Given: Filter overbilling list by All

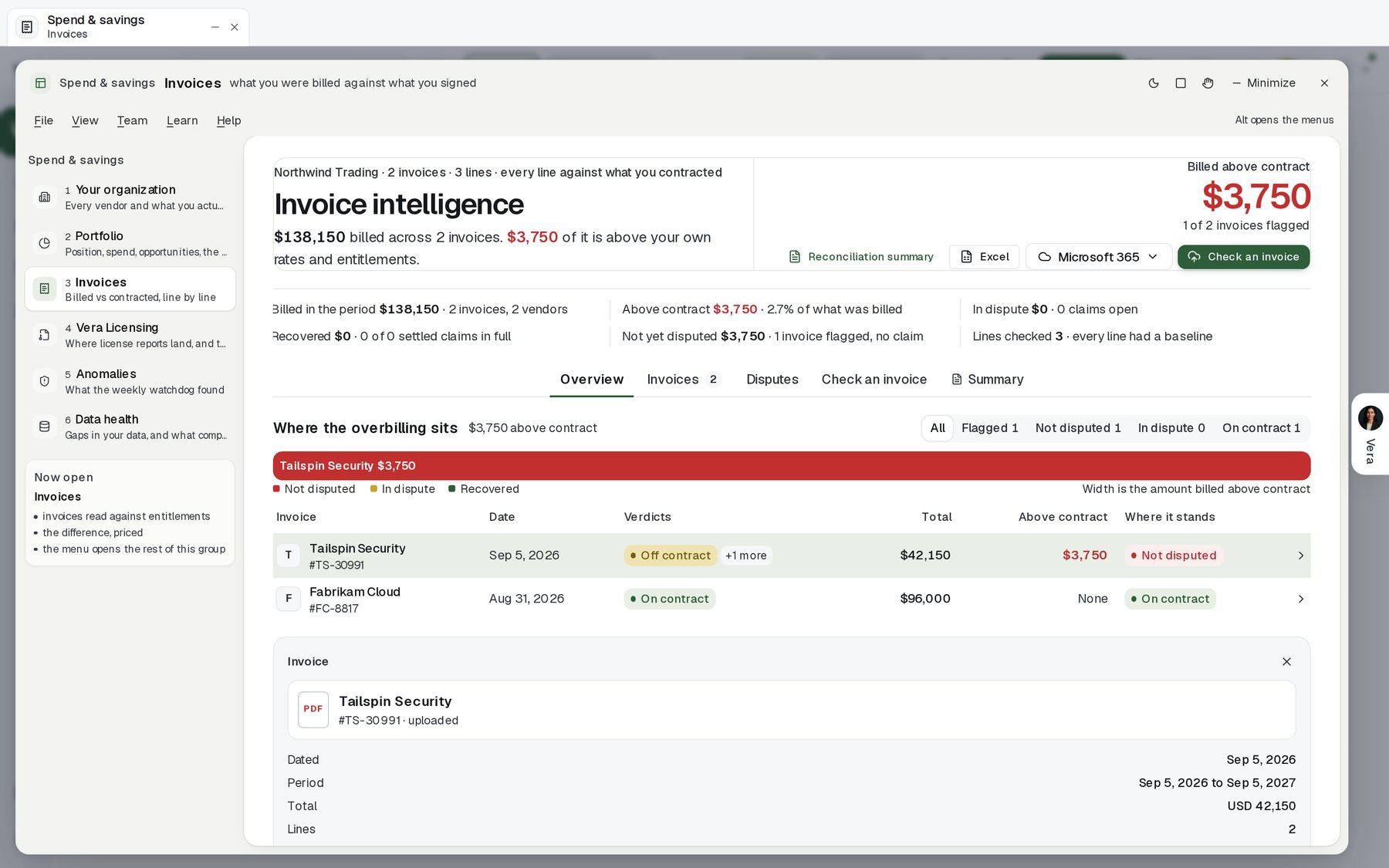Looking at the screenshot, I should pyautogui.click(x=938, y=428).
